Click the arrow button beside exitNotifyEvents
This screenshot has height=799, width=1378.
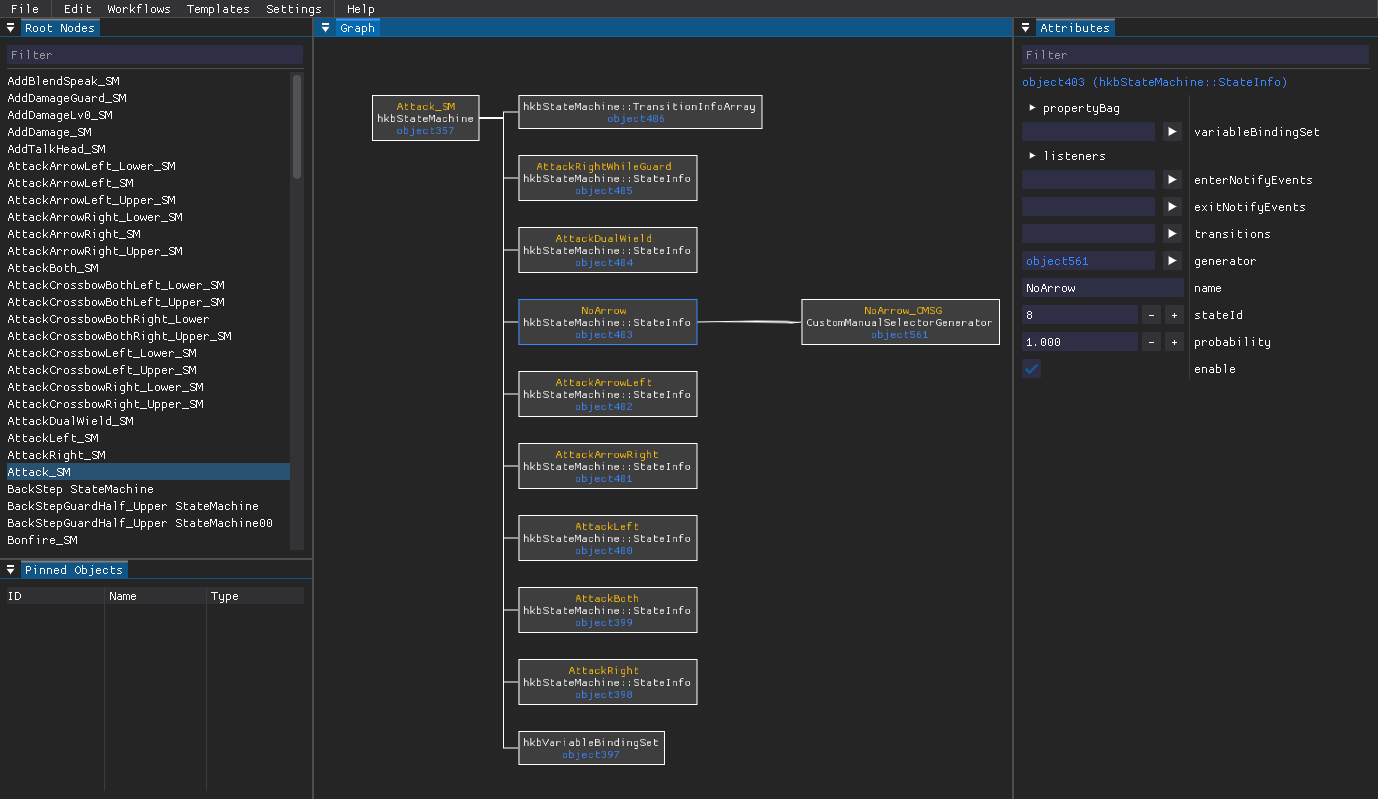point(1172,207)
